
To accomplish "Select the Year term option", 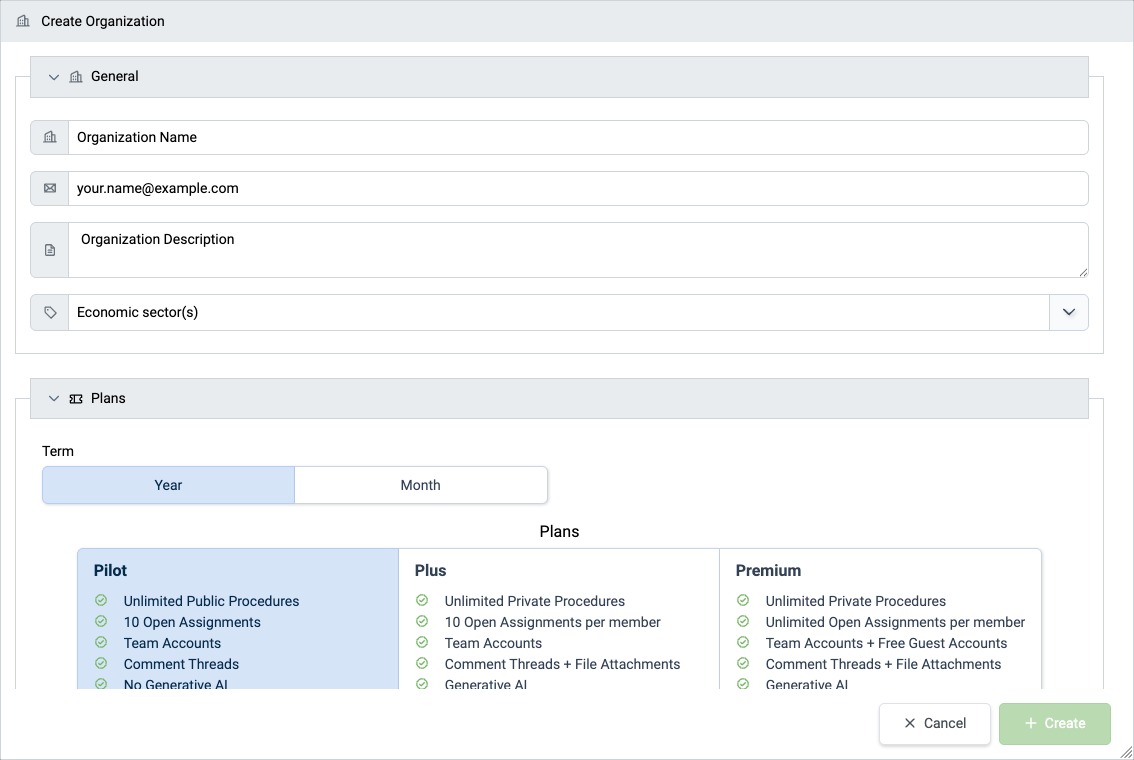I will click(169, 485).
